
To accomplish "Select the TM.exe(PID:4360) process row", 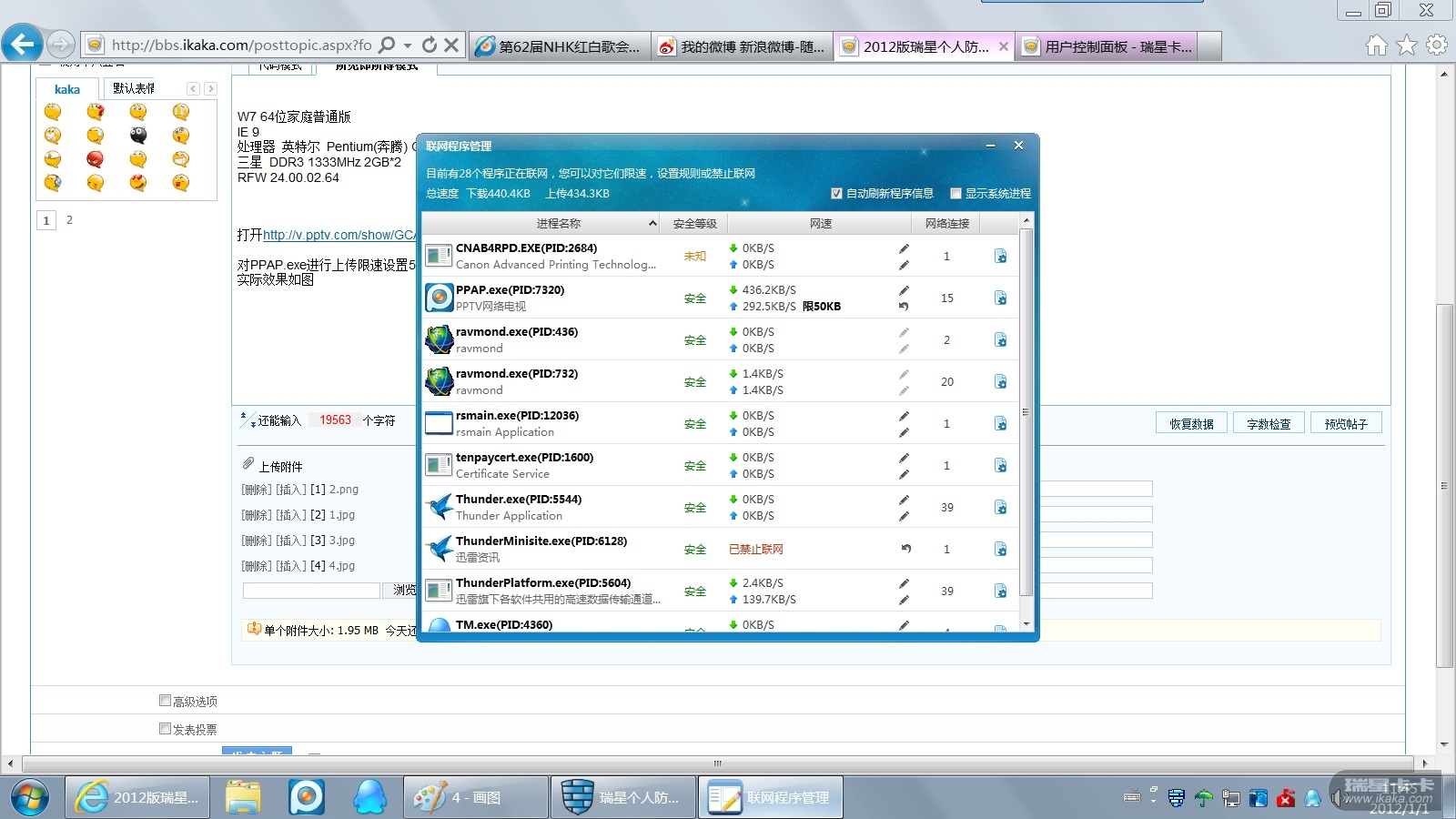I will click(719, 624).
